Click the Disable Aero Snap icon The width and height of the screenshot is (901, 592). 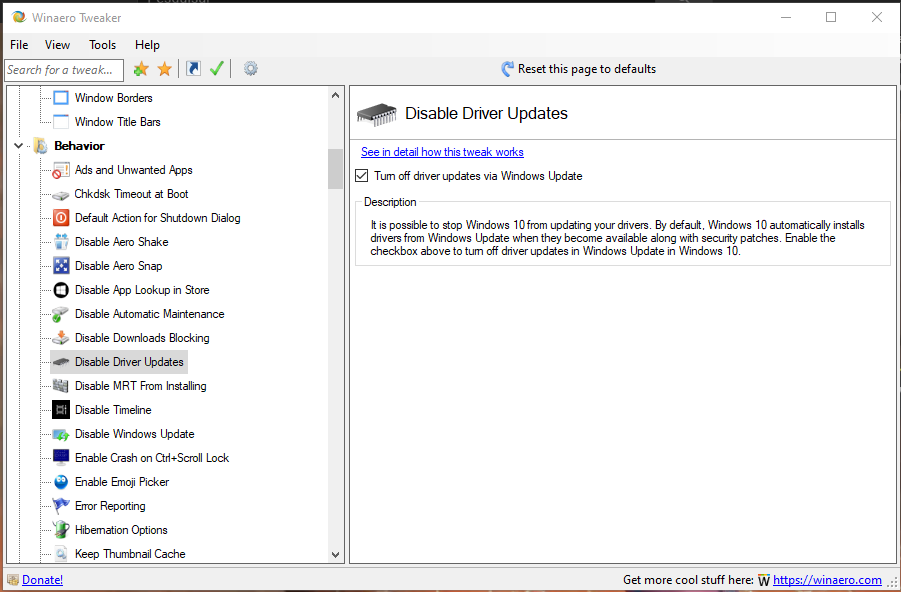(x=61, y=266)
